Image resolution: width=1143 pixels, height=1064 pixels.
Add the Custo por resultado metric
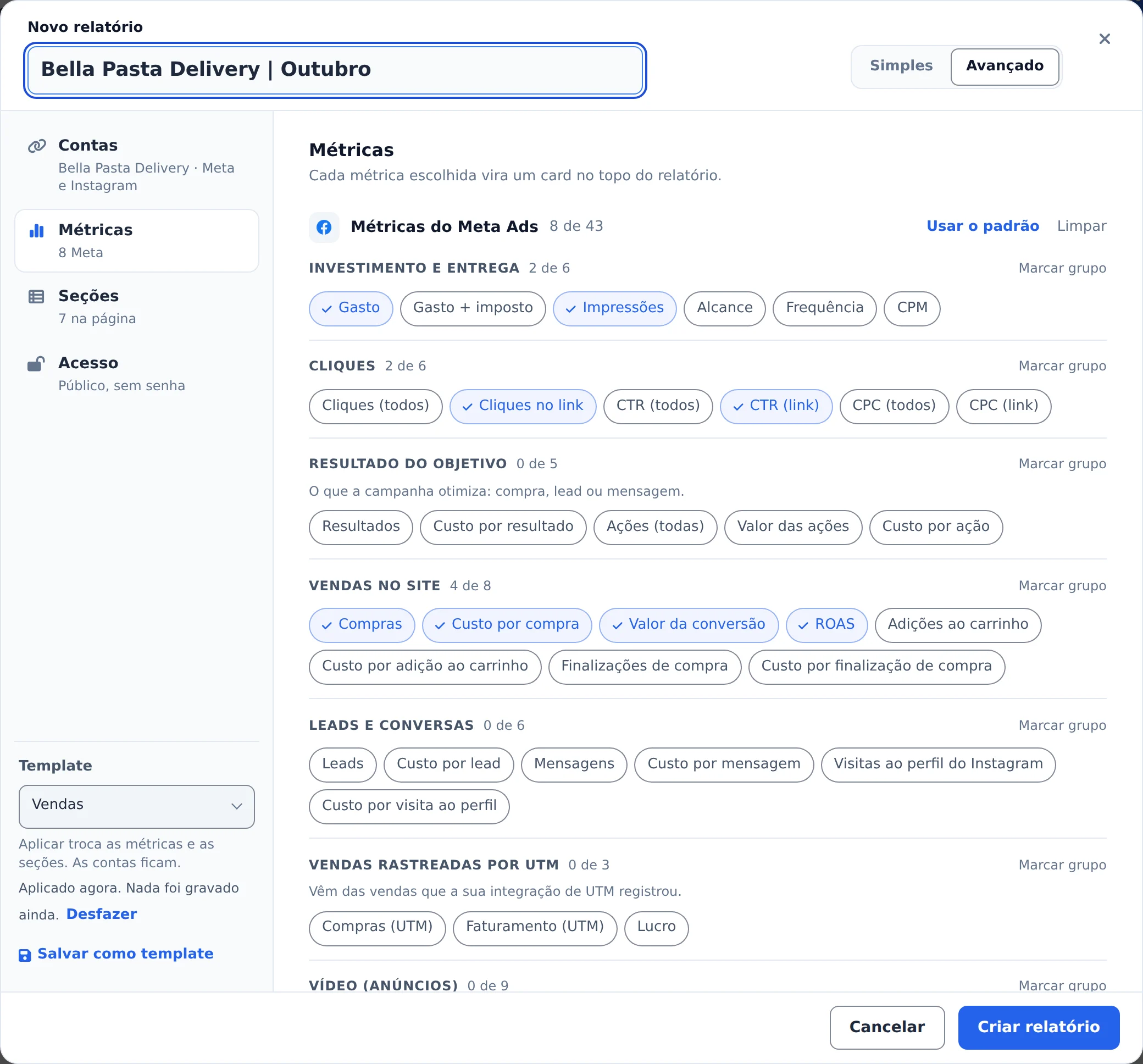pyautogui.click(x=503, y=527)
